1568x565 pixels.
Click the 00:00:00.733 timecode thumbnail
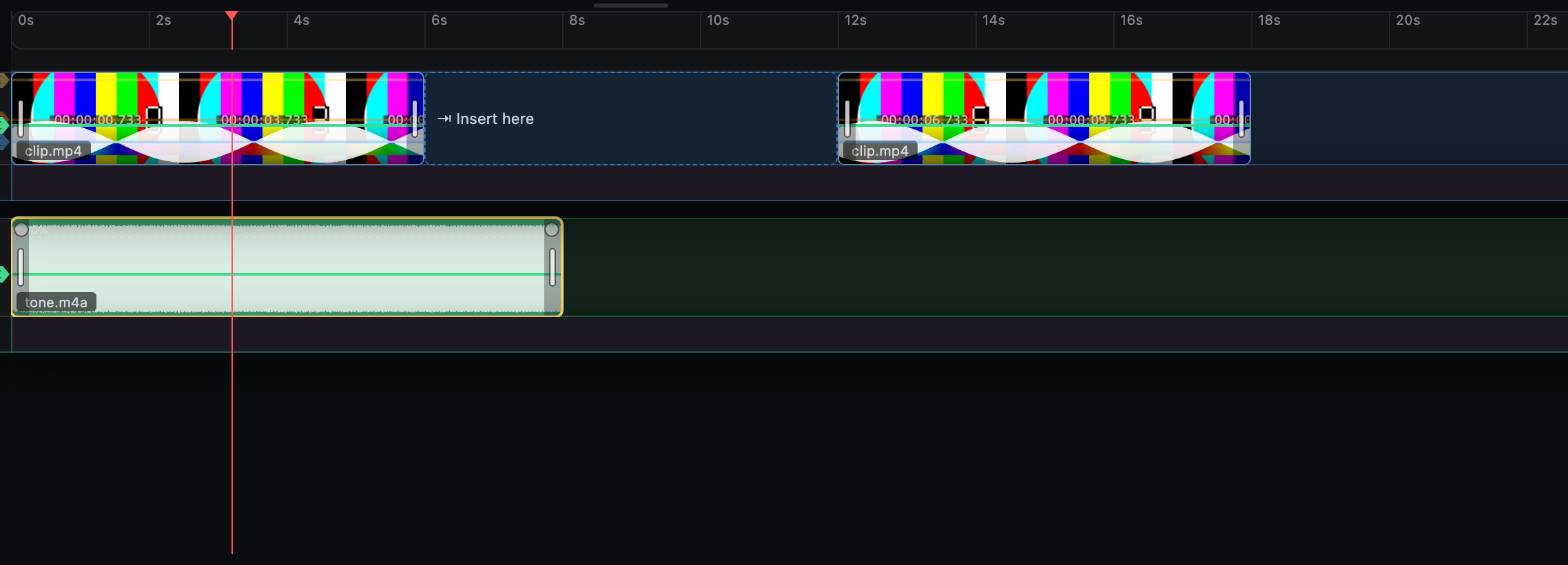98,120
